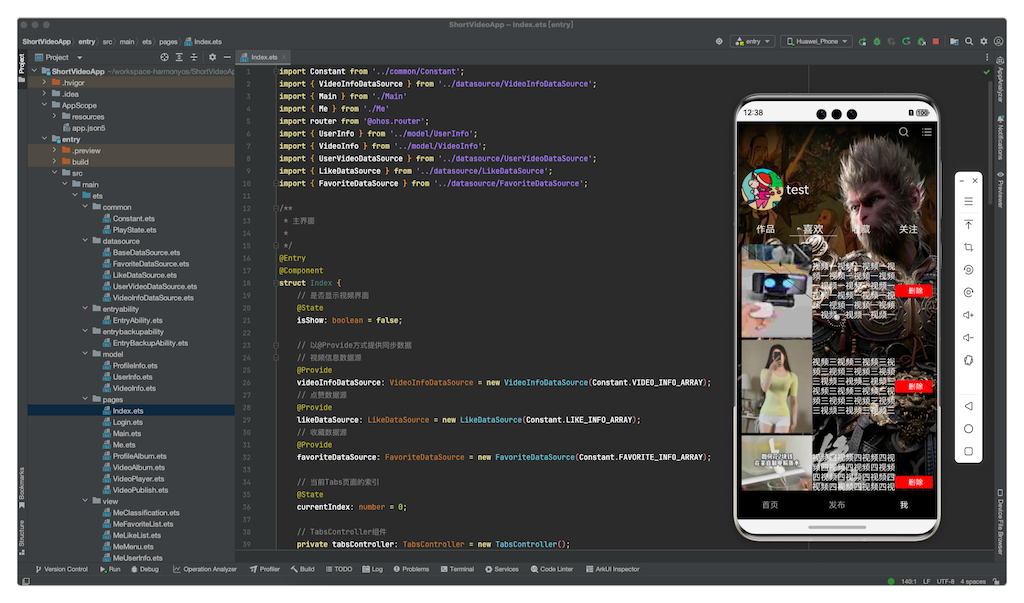The height and width of the screenshot is (603, 1024).
Task: Open the Project view selector dropdown
Action: (59, 57)
